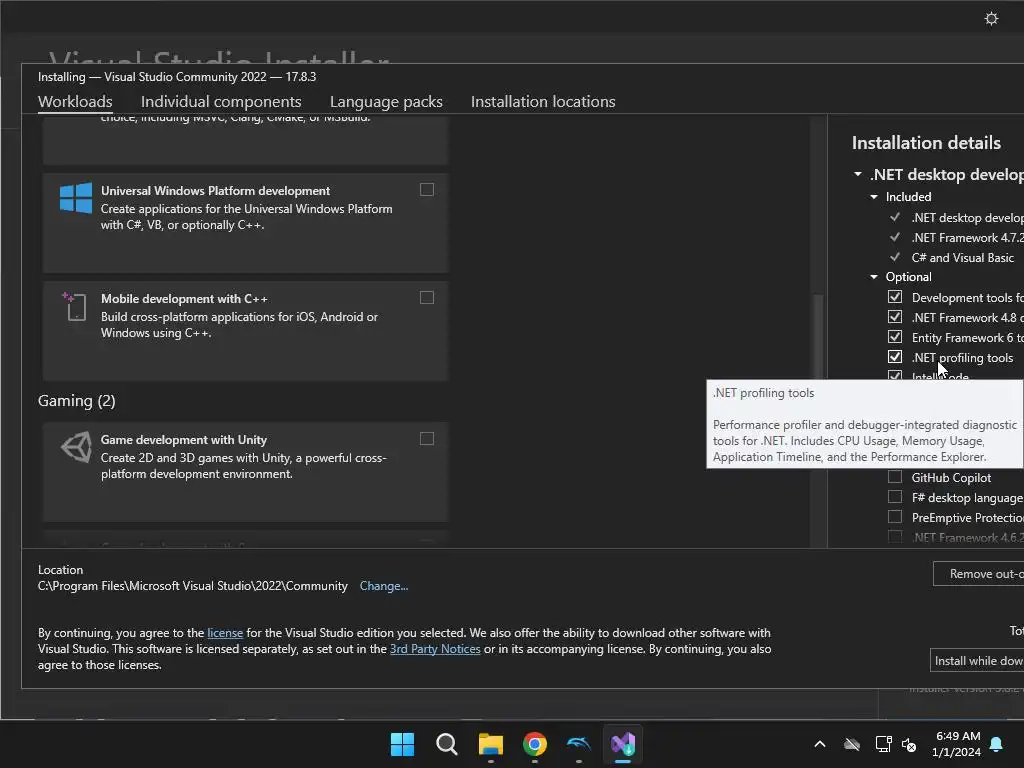Open network settings from the tray icon
This screenshot has height=768, width=1024.
pos(883,744)
